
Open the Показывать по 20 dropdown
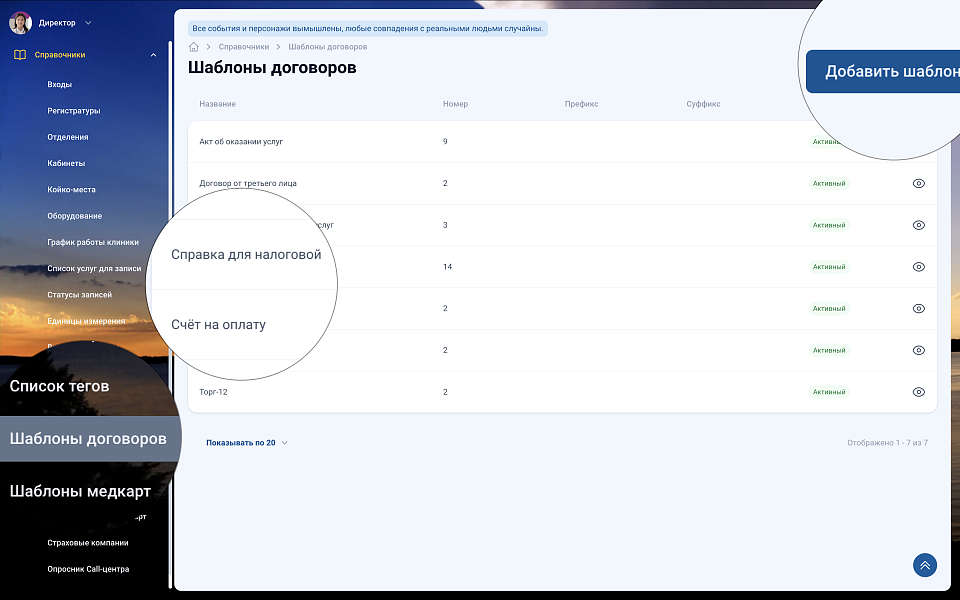[x=246, y=442]
